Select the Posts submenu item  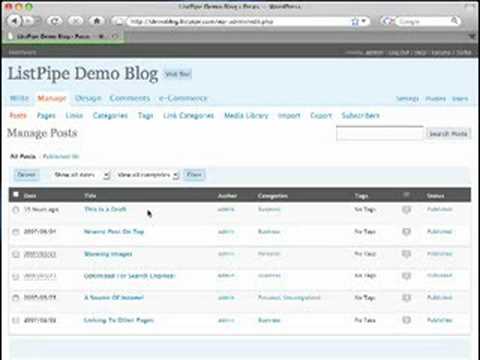(x=18, y=115)
